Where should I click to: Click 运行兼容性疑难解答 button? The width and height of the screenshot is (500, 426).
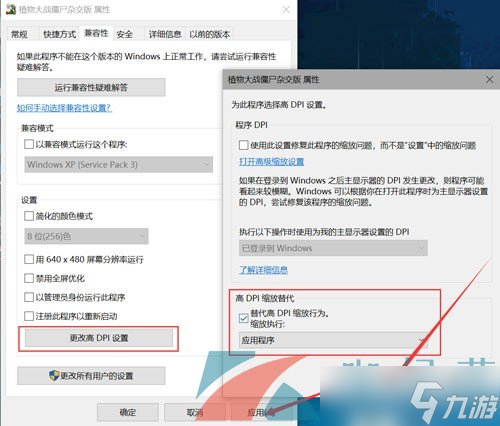tap(91, 87)
